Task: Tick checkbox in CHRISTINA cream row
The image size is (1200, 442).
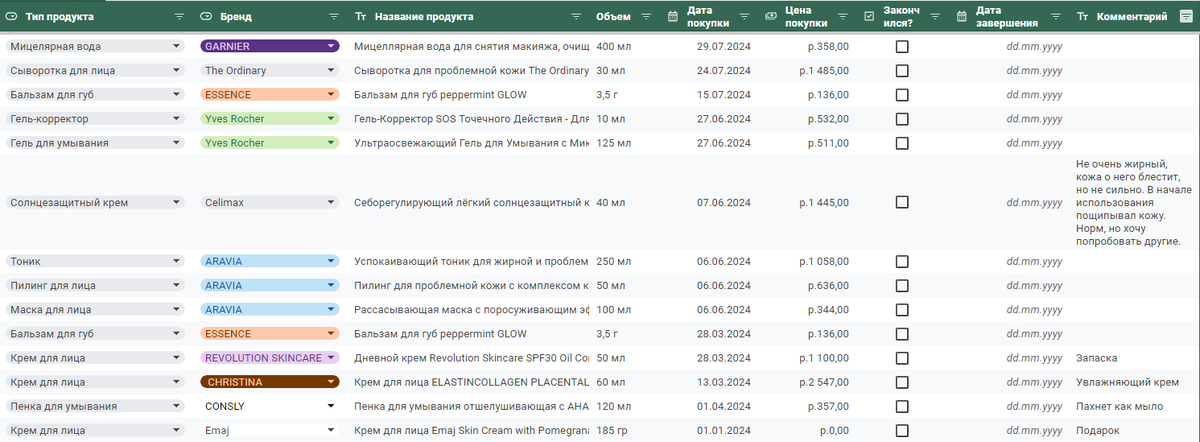Action: click(x=902, y=382)
